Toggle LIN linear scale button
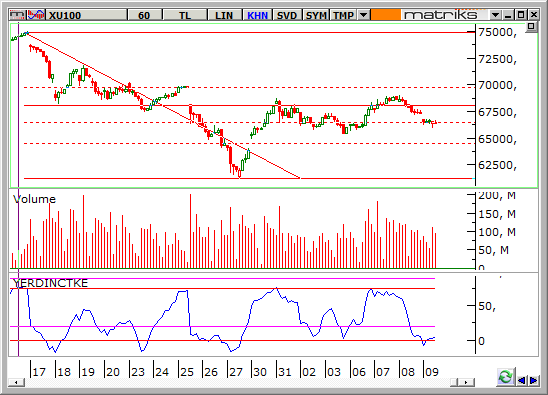 click(224, 15)
